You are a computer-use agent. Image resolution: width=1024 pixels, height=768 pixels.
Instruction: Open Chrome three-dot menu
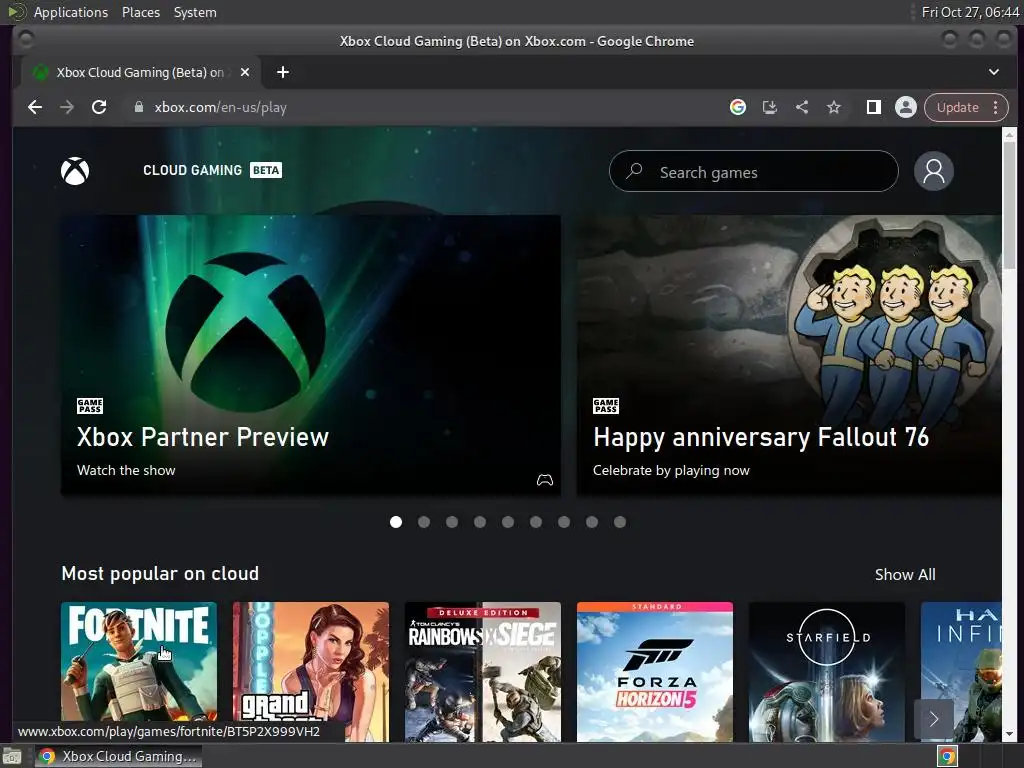point(995,107)
